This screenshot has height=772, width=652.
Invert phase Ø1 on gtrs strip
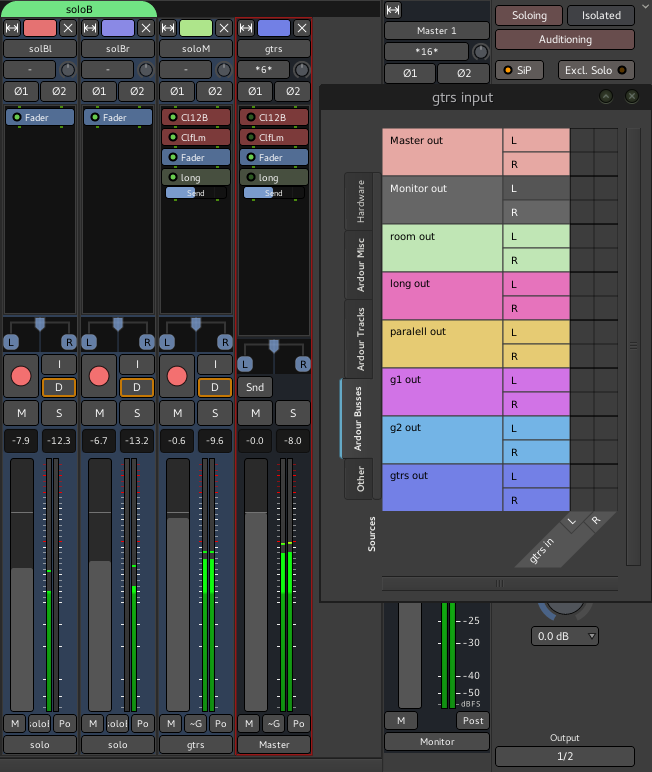[x=255, y=91]
